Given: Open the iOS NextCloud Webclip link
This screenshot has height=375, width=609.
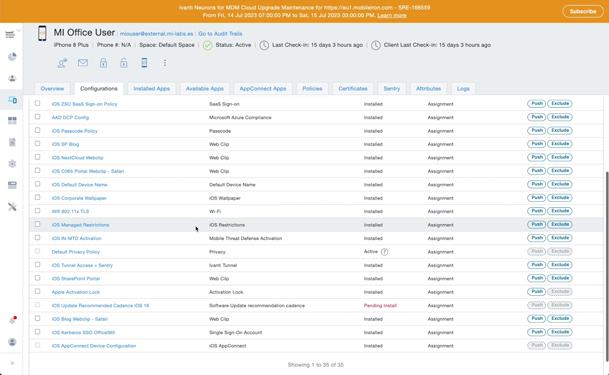Looking at the screenshot, I should (x=77, y=158).
